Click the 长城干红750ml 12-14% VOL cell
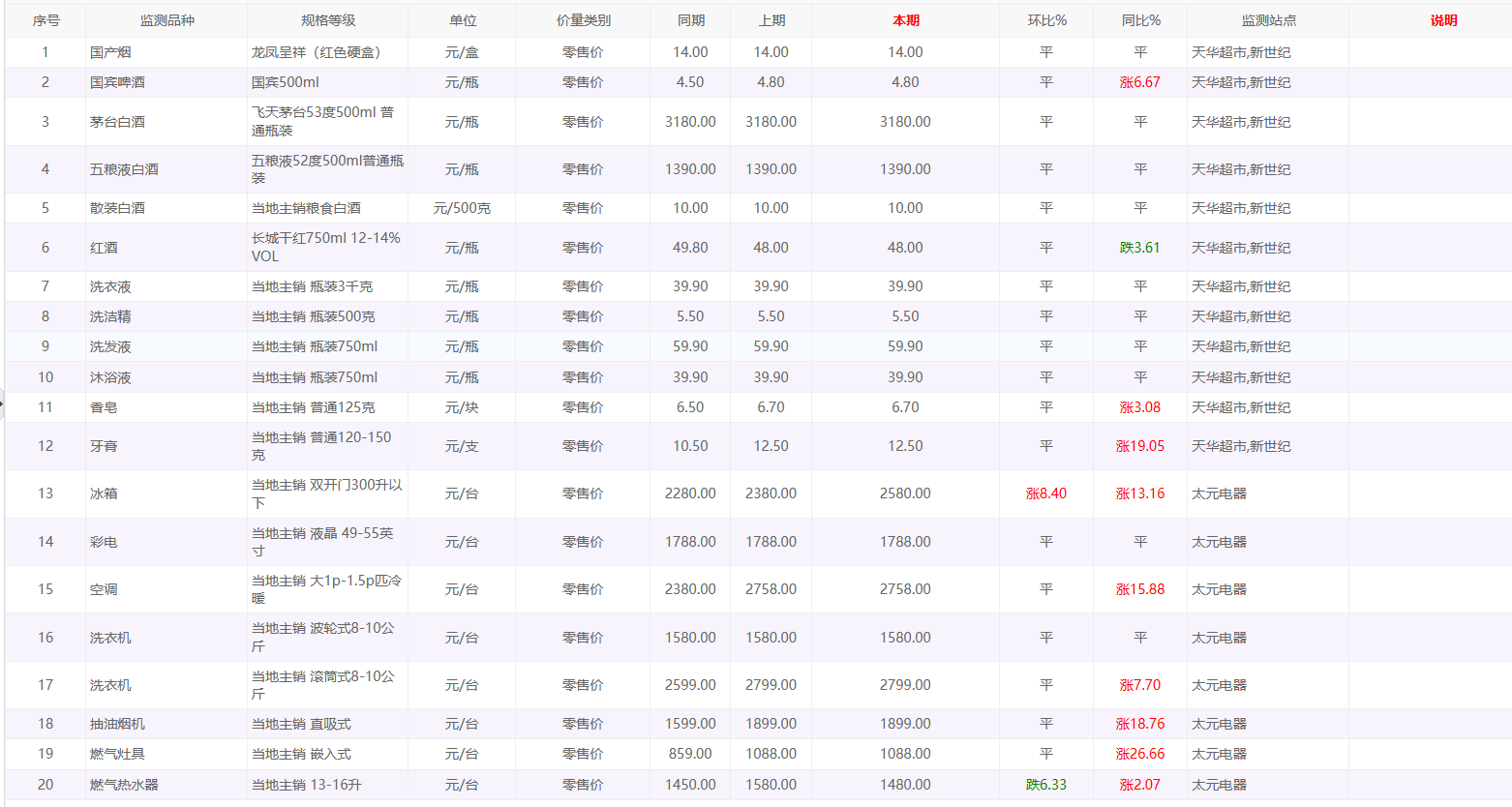Screen dimensions: 1512x807 click(327, 248)
